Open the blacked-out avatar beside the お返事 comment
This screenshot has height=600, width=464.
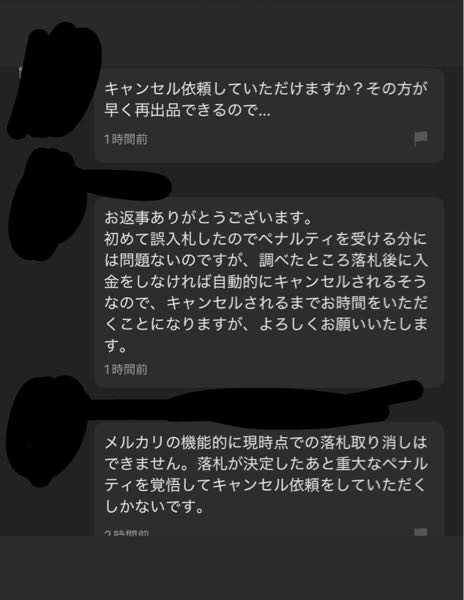pos(44,205)
